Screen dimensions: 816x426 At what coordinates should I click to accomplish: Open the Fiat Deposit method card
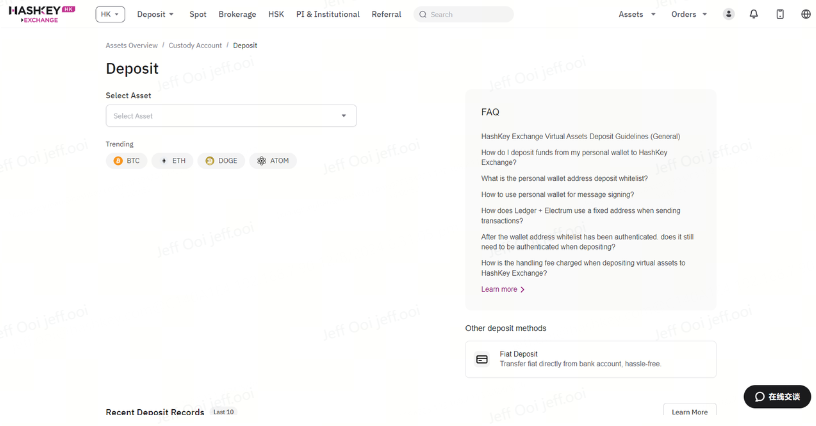(590, 359)
